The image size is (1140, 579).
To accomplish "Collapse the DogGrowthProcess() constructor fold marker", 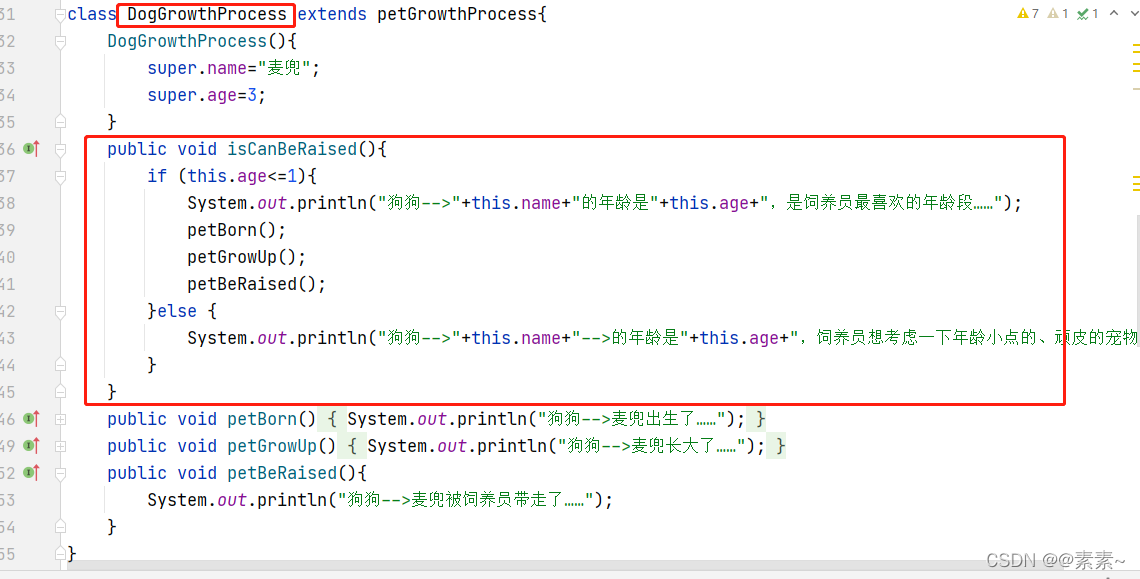I will pos(60,41).
